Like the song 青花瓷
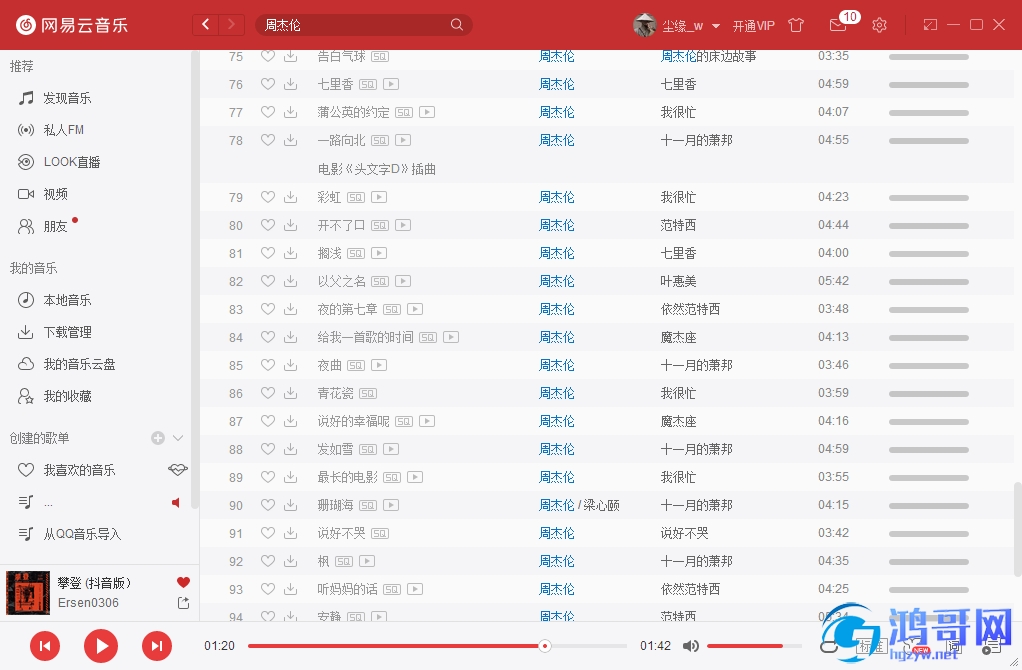Viewport: 1022px width, 670px height. point(267,393)
